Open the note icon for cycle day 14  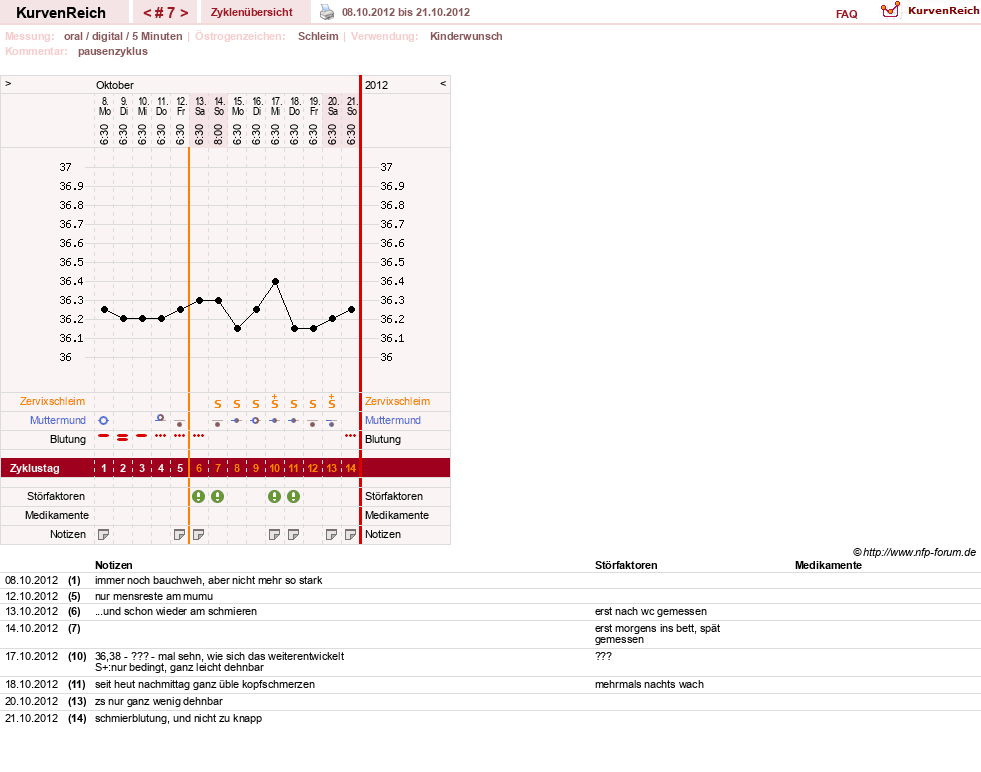coord(350,534)
